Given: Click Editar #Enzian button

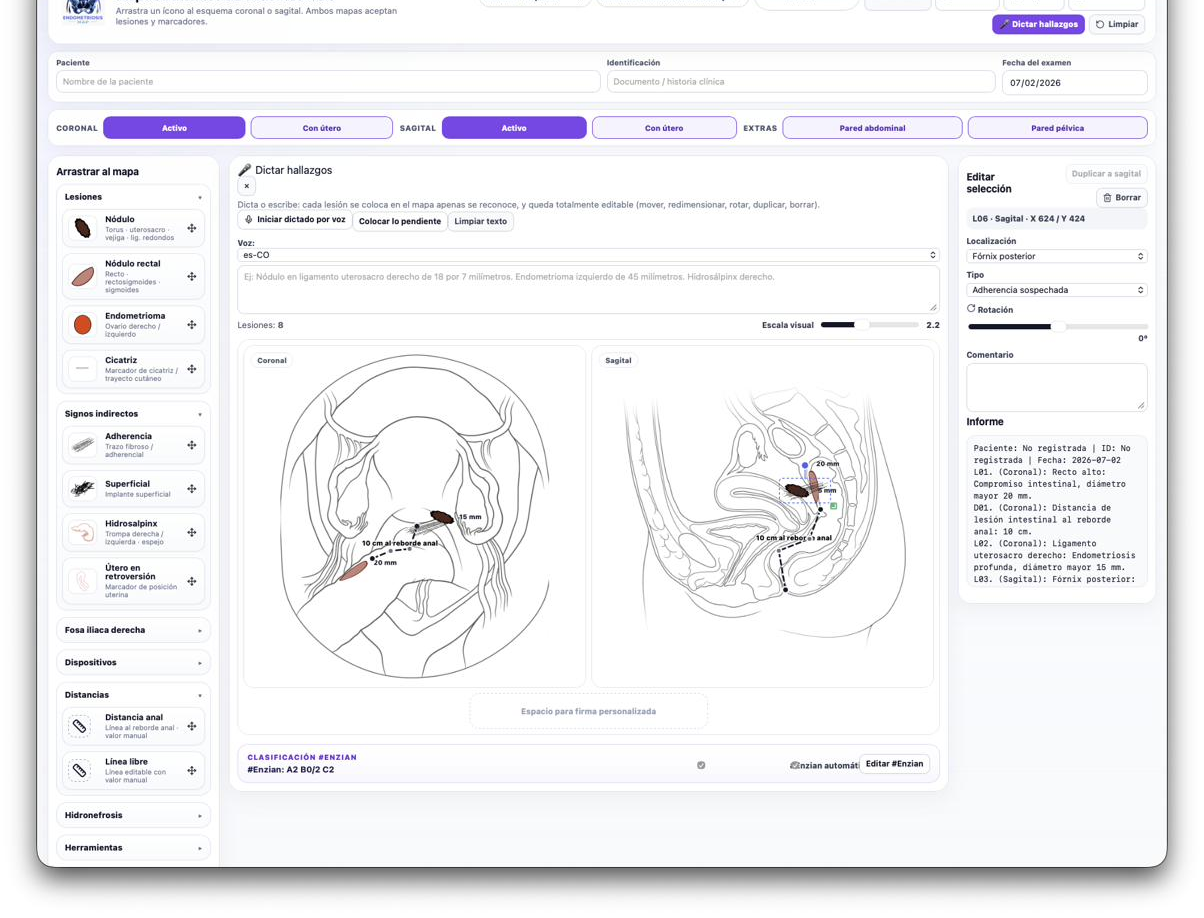Looking at the screenshot, I should pyautogui.click(x=894, y=764).
